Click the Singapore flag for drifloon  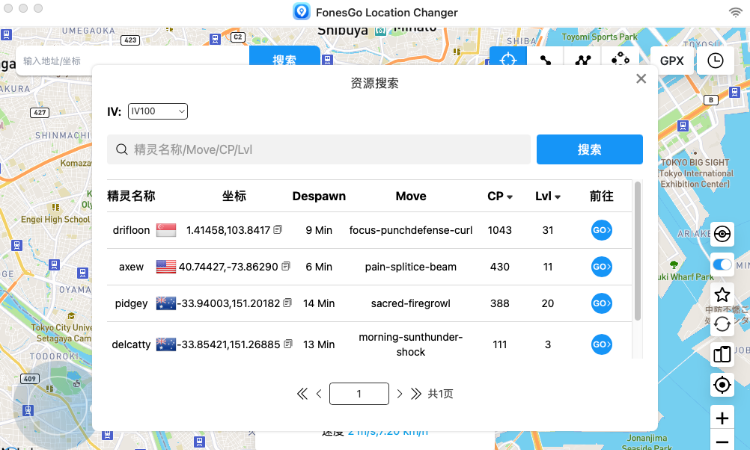point(166,230)
